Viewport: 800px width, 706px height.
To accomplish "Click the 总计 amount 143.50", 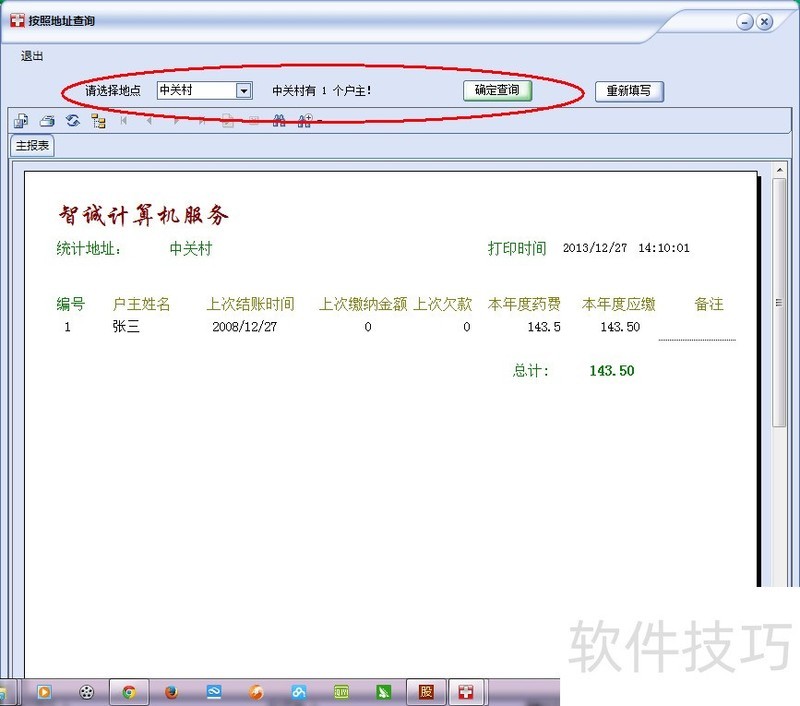I will [611, 371].
